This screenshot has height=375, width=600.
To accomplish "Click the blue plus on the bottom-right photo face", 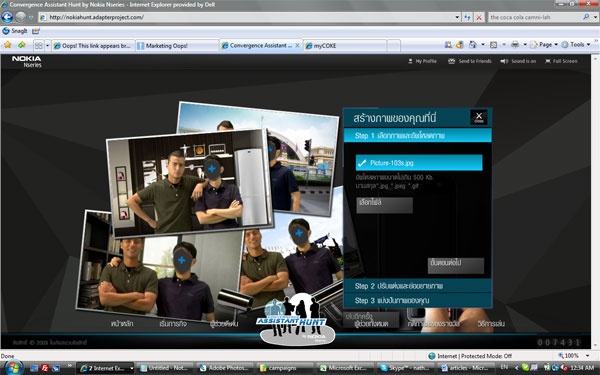I will 299,232.
